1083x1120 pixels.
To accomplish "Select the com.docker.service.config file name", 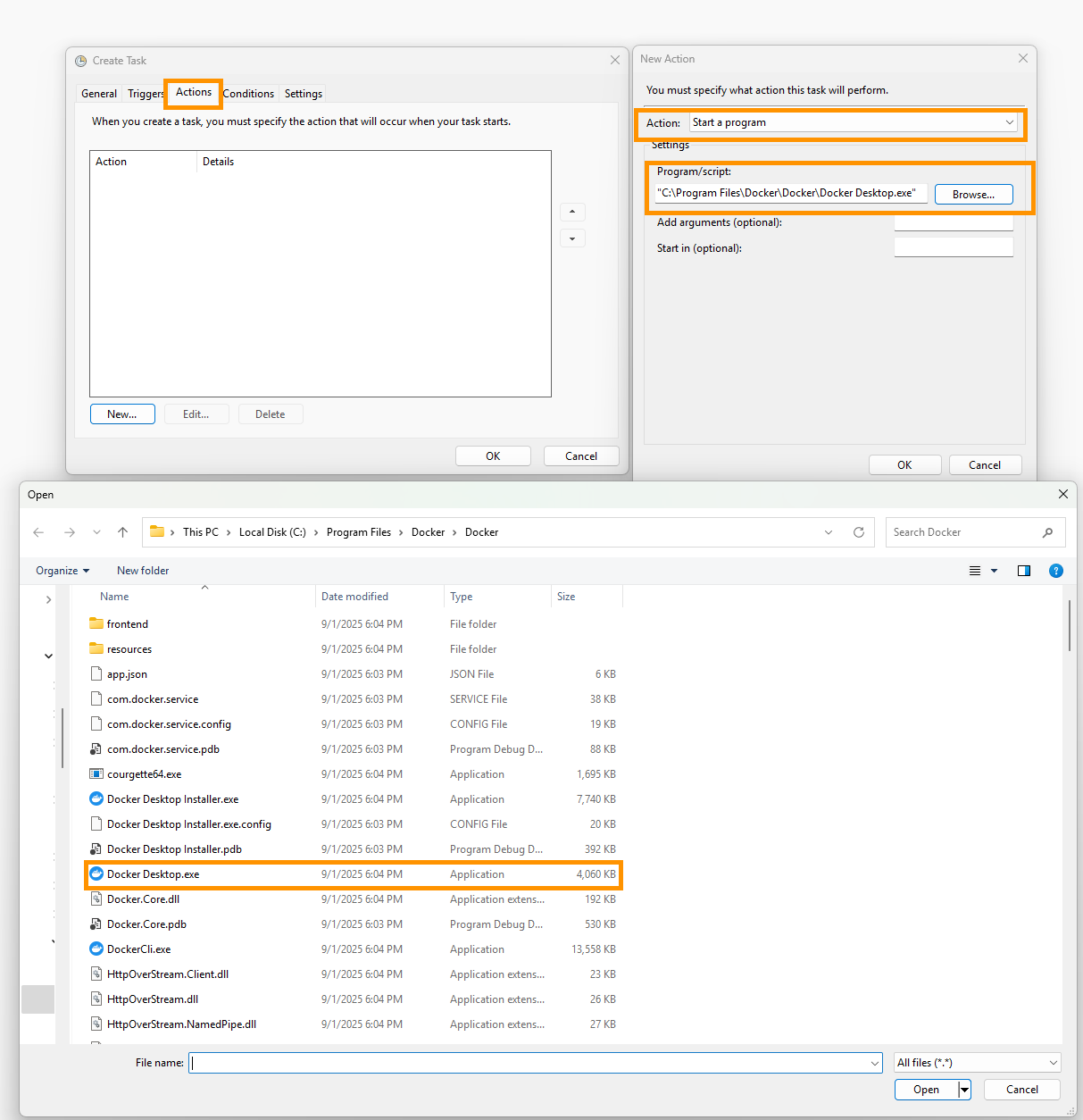I will (169, 724).
